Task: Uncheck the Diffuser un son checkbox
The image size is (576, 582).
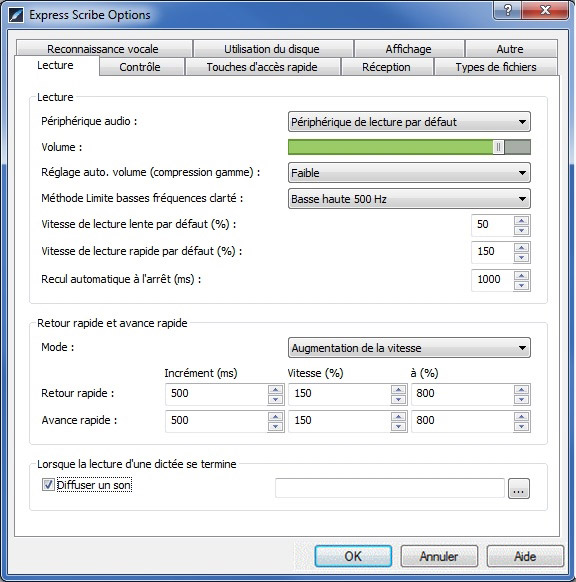Action: point(48,484)
